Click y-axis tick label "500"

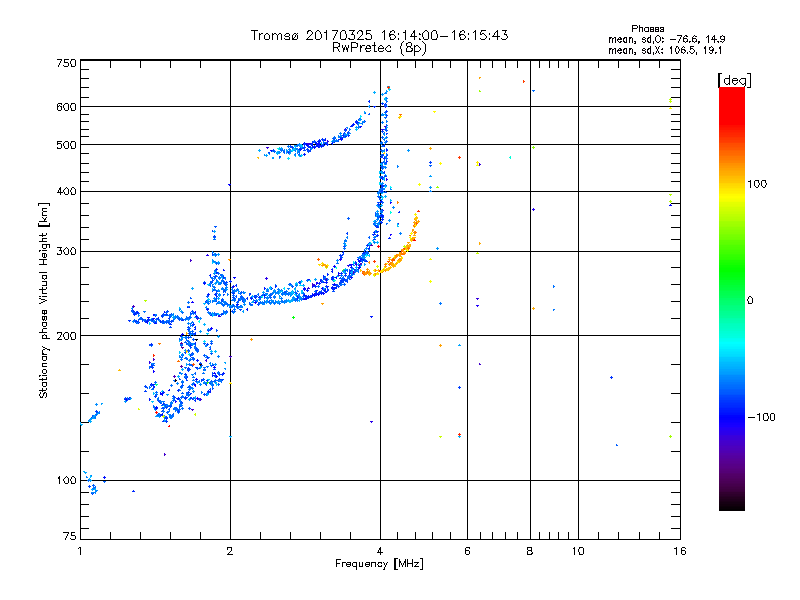pyautogui.click(x=66, y=145)
